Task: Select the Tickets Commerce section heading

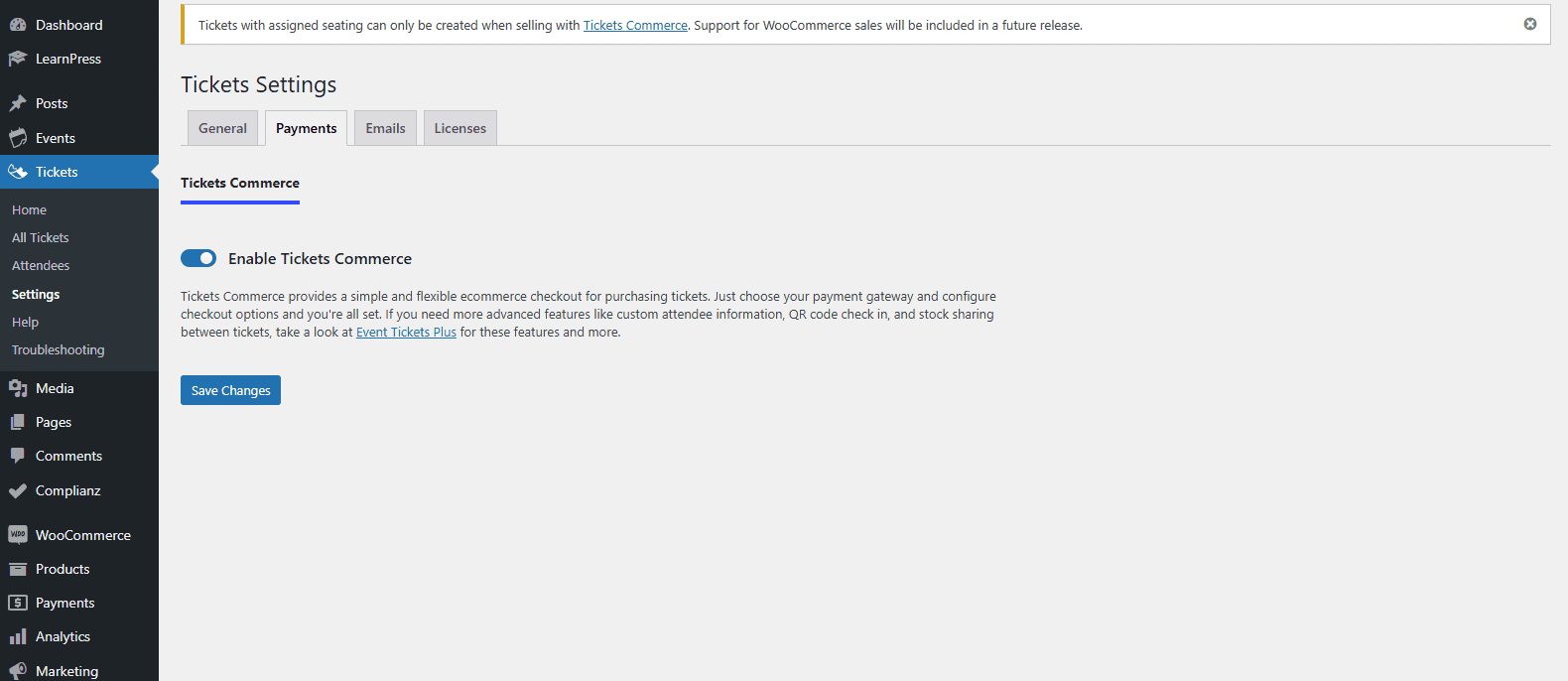Action: pyautogui.click(x=240, y=184)
